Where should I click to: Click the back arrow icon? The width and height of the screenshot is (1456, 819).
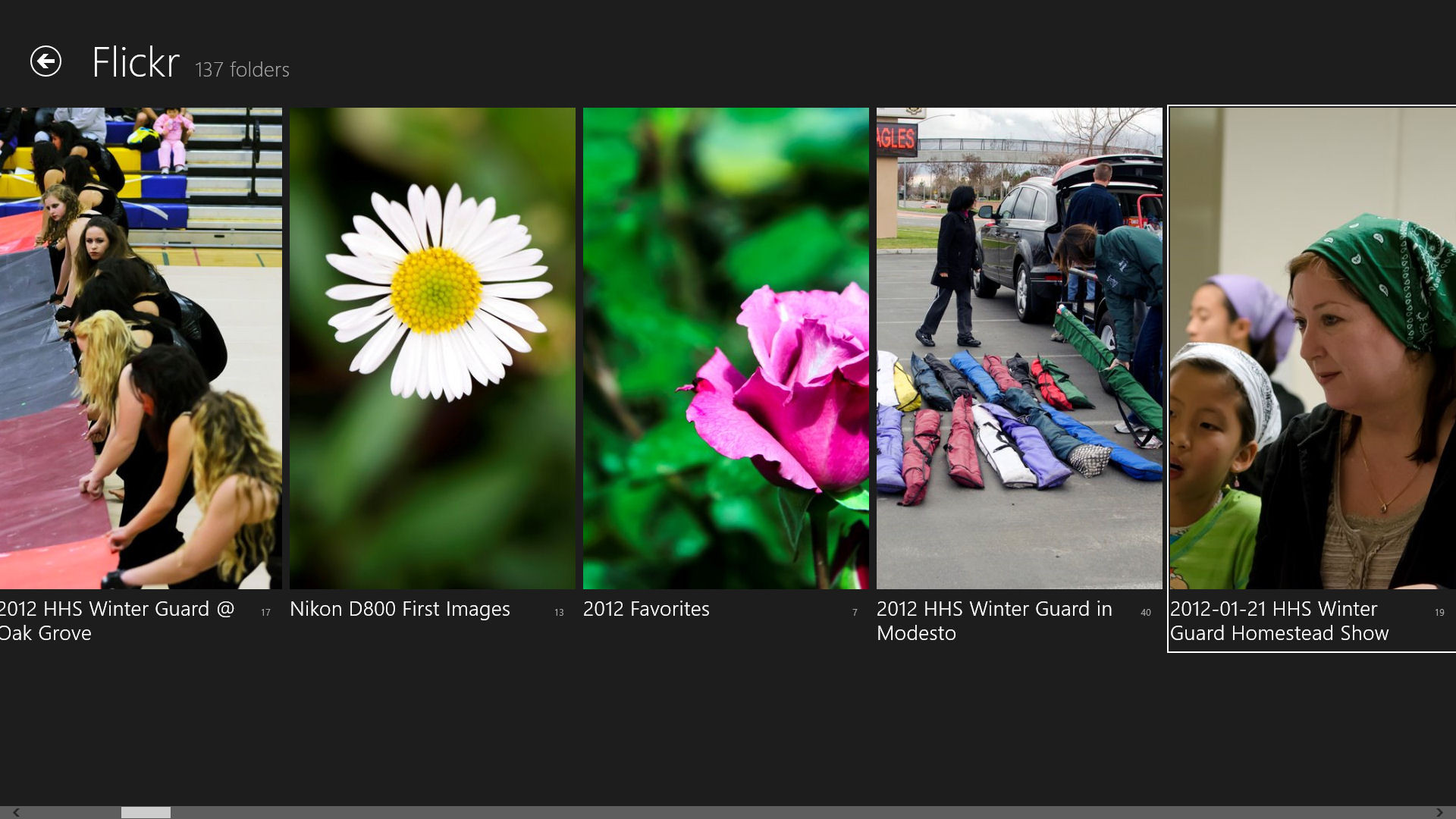coord(45,61)
